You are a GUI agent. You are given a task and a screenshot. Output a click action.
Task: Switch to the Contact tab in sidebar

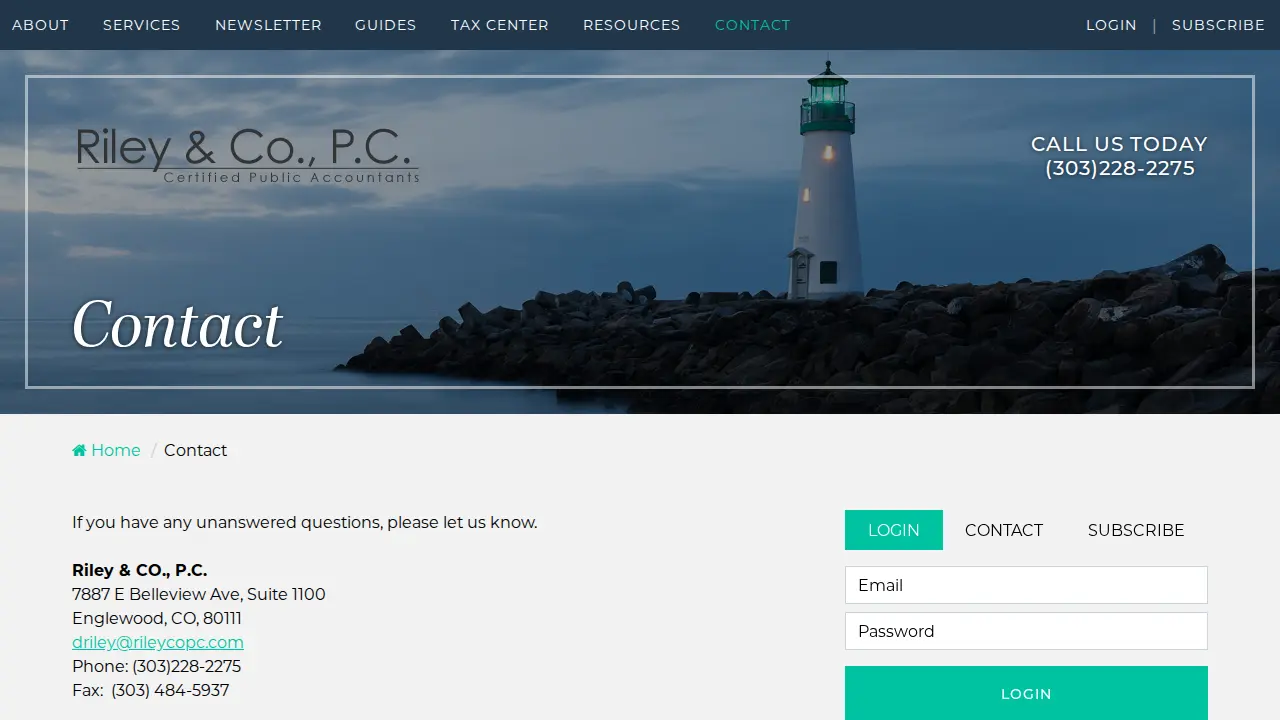click(x=1004, y=530)
